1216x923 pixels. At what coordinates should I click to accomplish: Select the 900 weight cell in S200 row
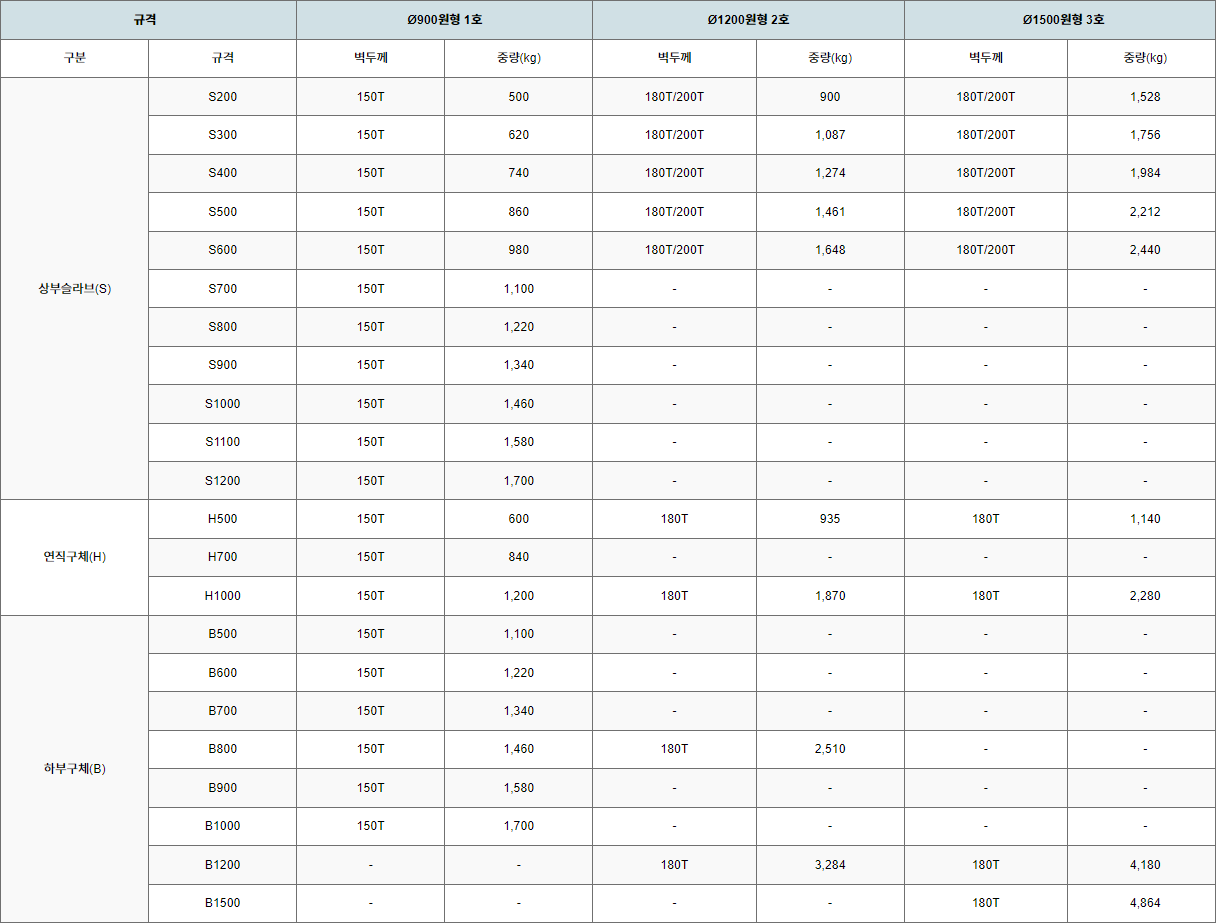[x=830, y=97]
